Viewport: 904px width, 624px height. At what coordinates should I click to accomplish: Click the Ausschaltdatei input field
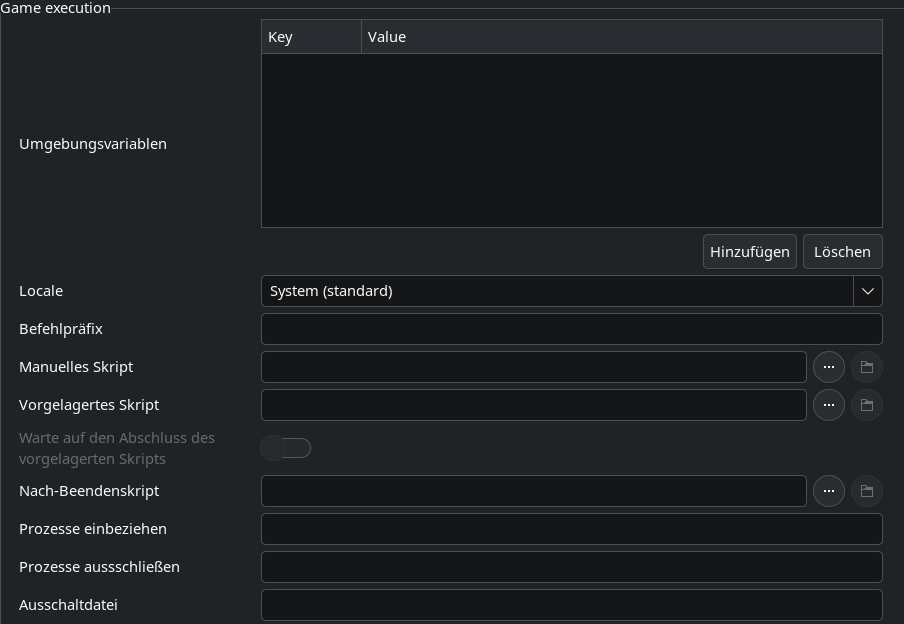coord(571,605)
